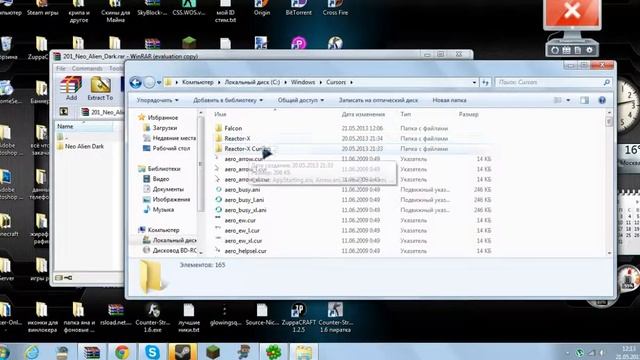Select Музыка library in the navigation pane
640x360 pixels.
click(163, 210)
